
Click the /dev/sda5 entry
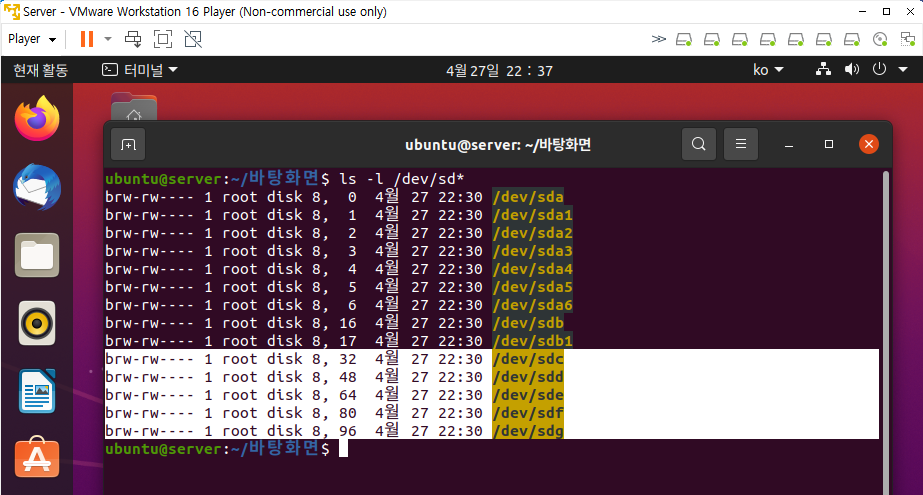(x=533, y=287)
